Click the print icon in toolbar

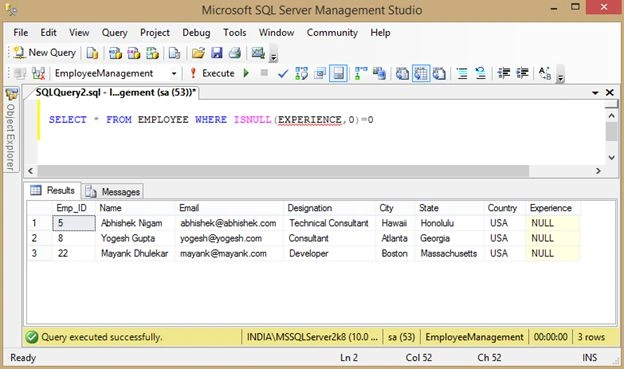pyautogui.click(x=235, y=53)
